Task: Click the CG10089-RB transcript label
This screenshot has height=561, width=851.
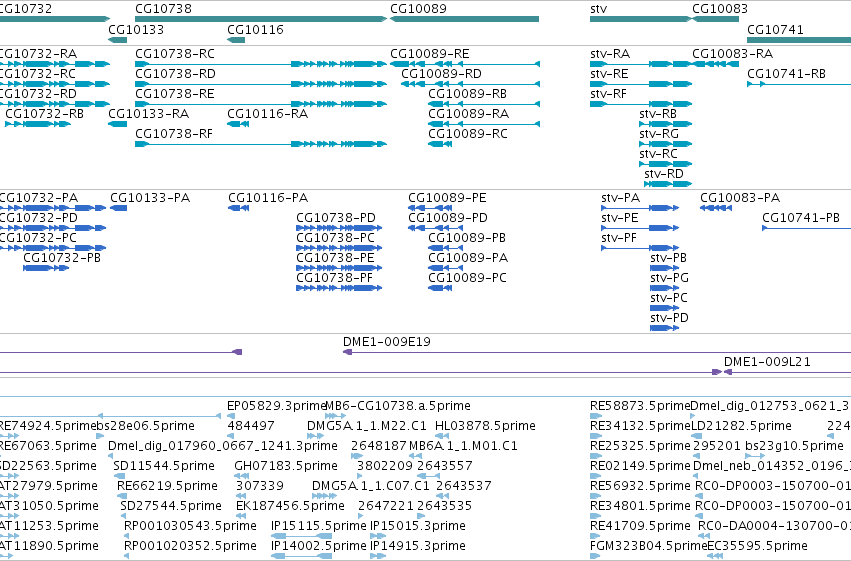Action: click(x=467, y=94)
